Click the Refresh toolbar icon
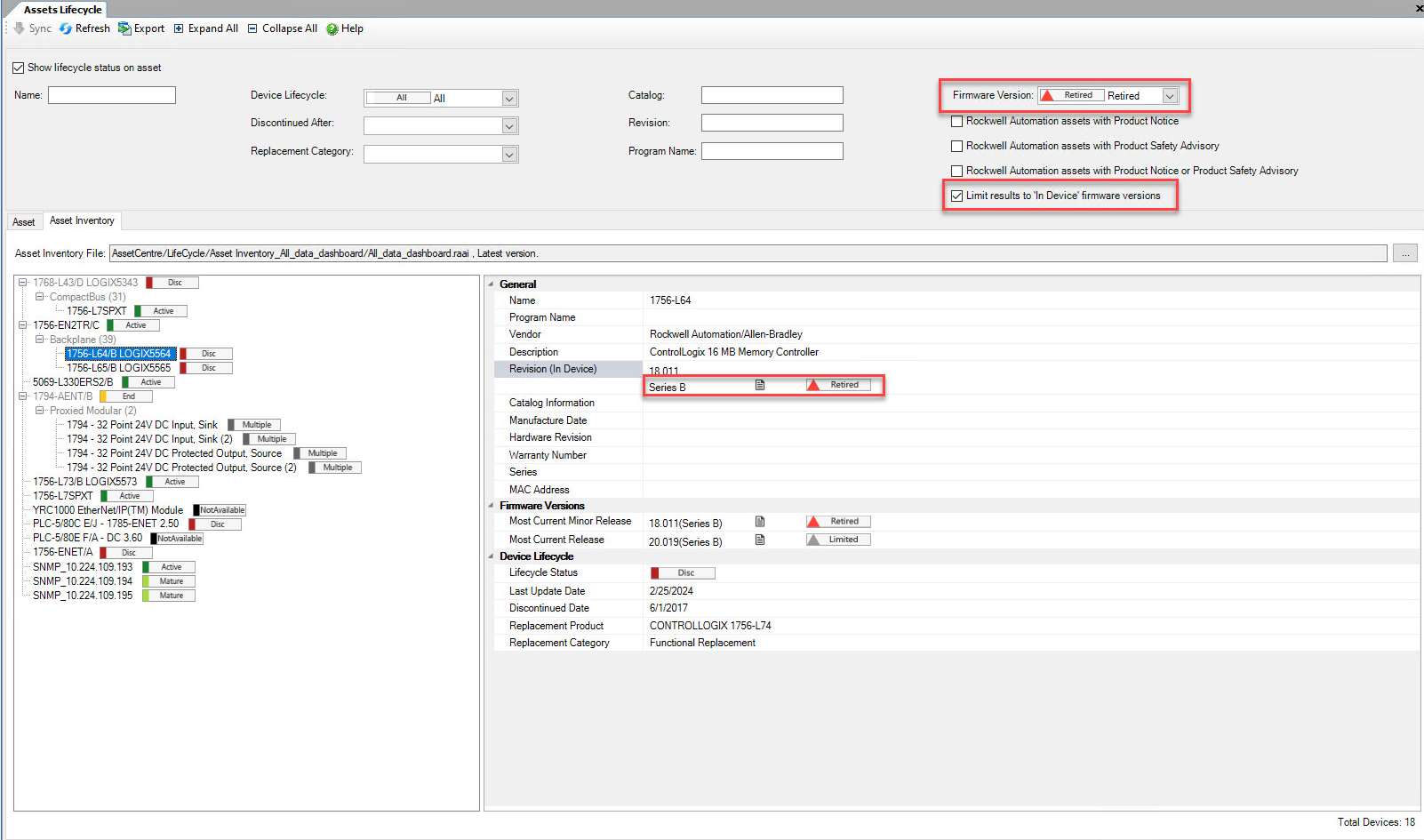 click(x=66, y=28)
